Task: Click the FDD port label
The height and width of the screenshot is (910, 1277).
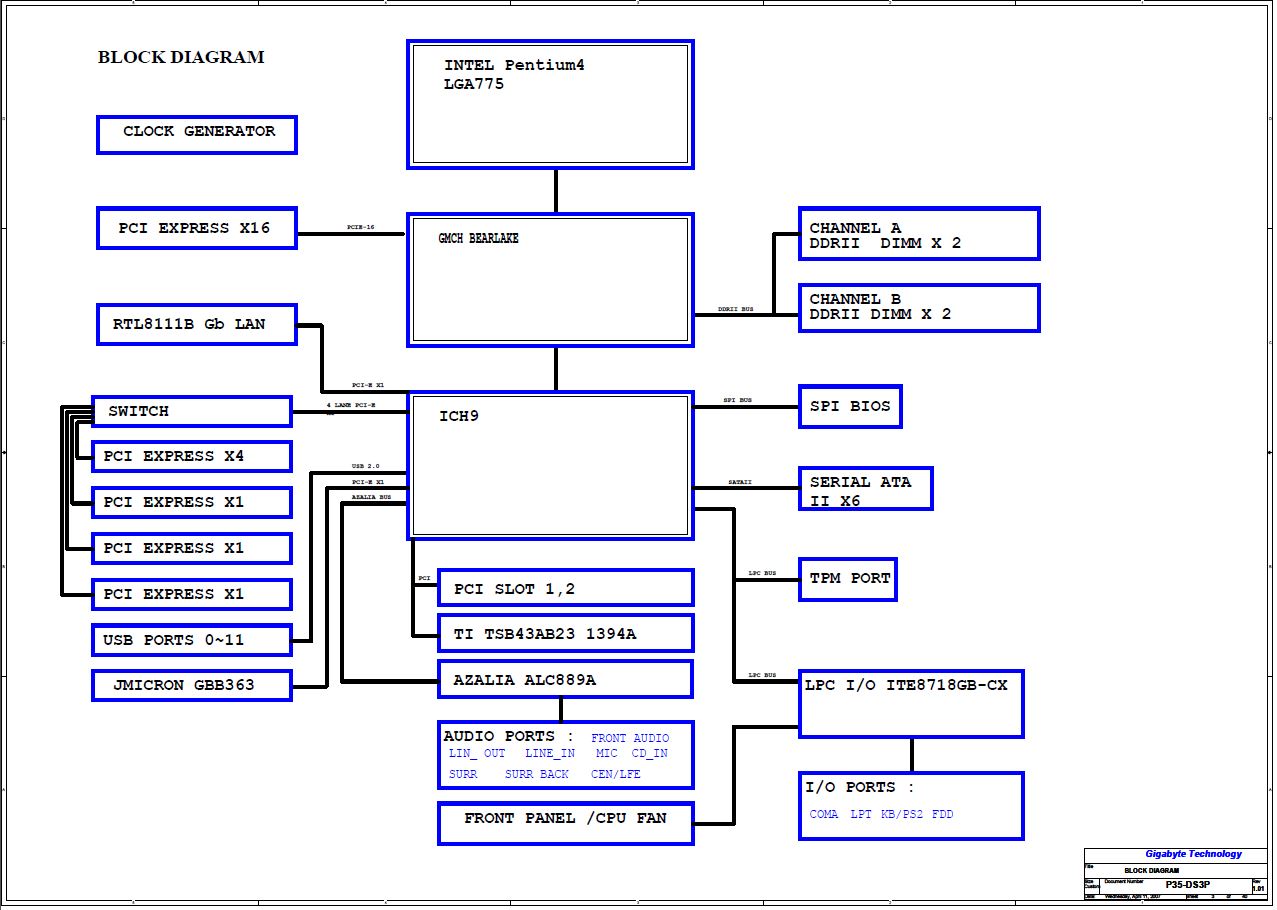Action: [943, 814]
